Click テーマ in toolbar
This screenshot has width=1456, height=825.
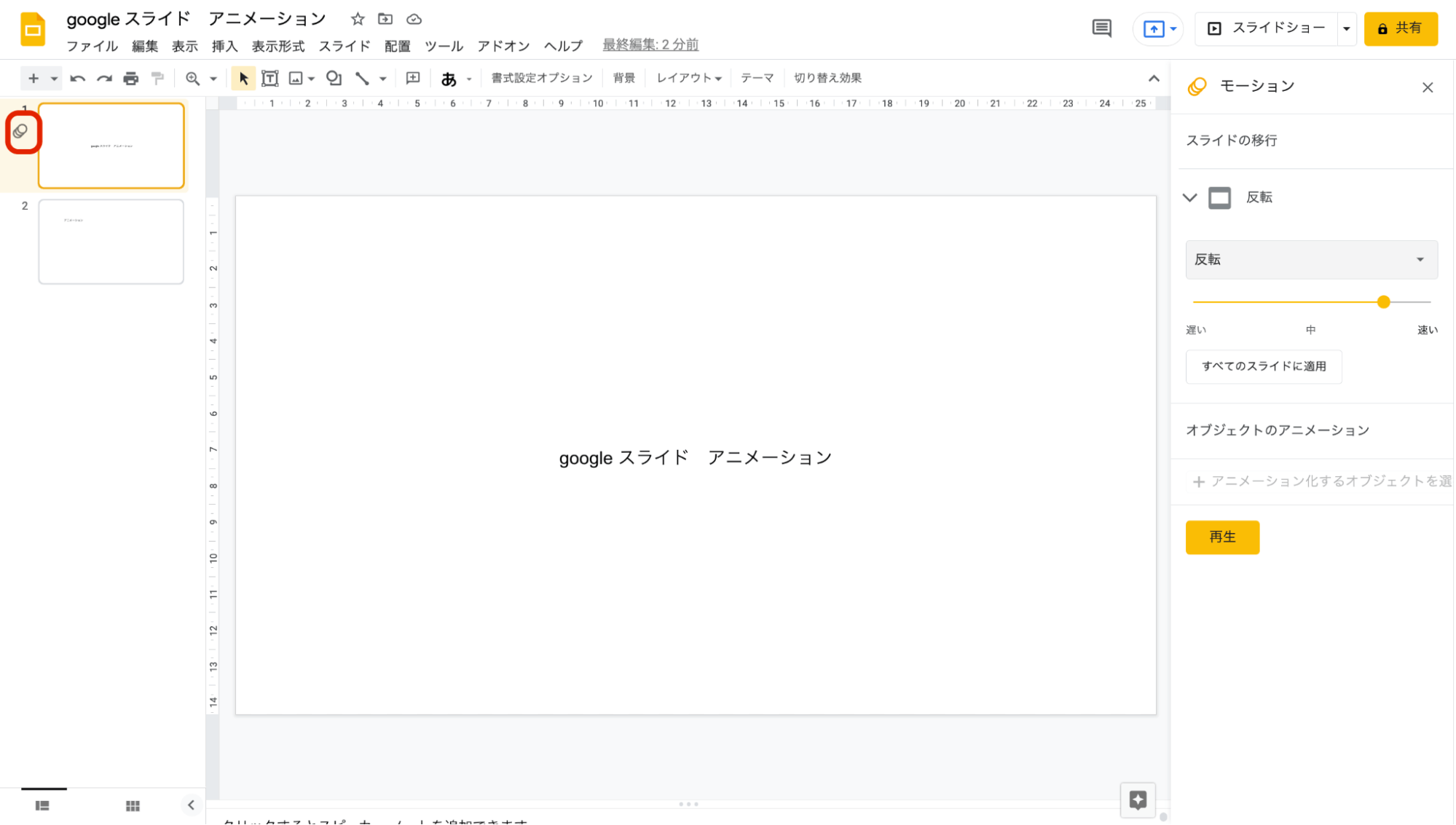[757, 78]
